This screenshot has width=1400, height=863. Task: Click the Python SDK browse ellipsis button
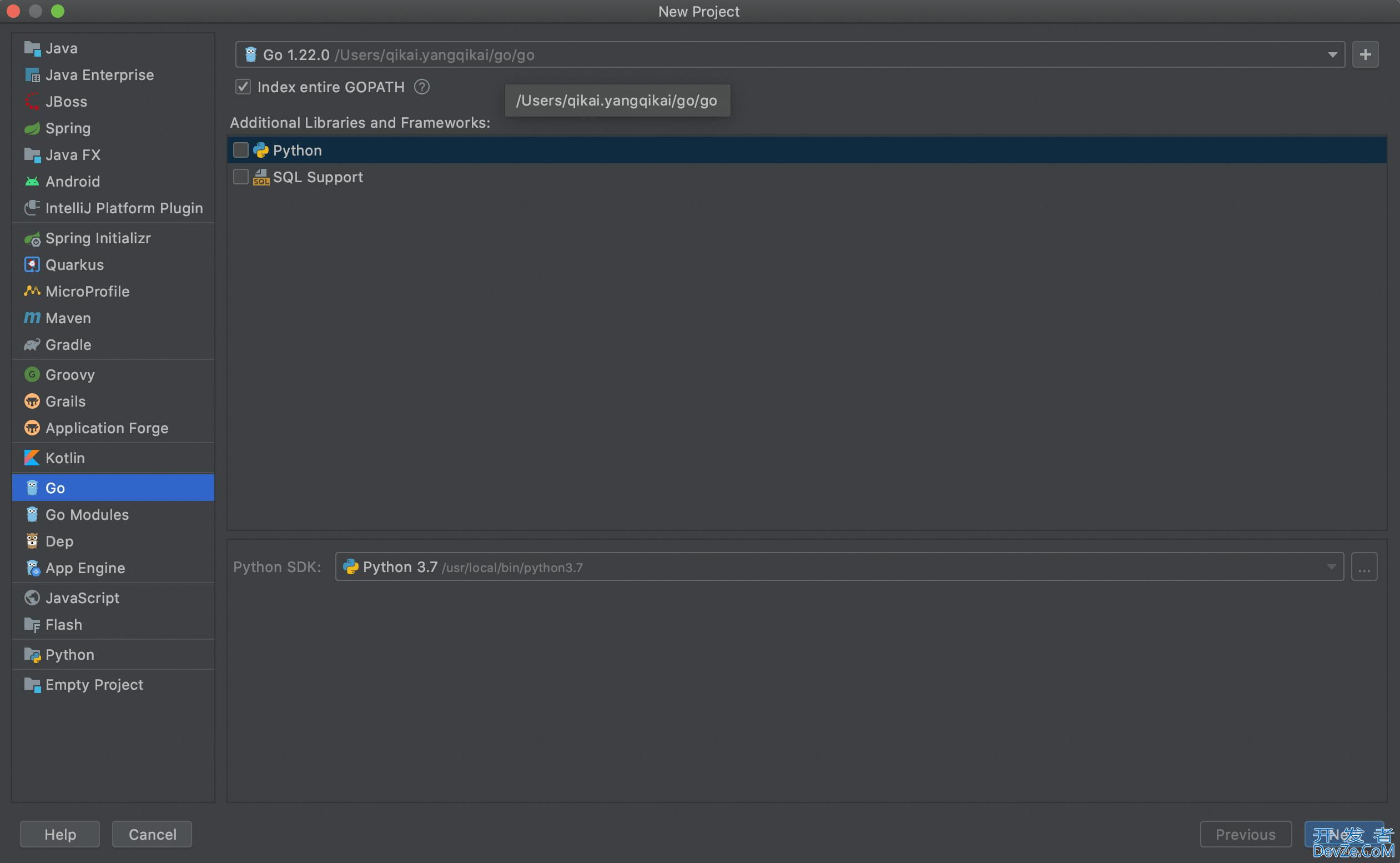click(x=1364, y=567)
